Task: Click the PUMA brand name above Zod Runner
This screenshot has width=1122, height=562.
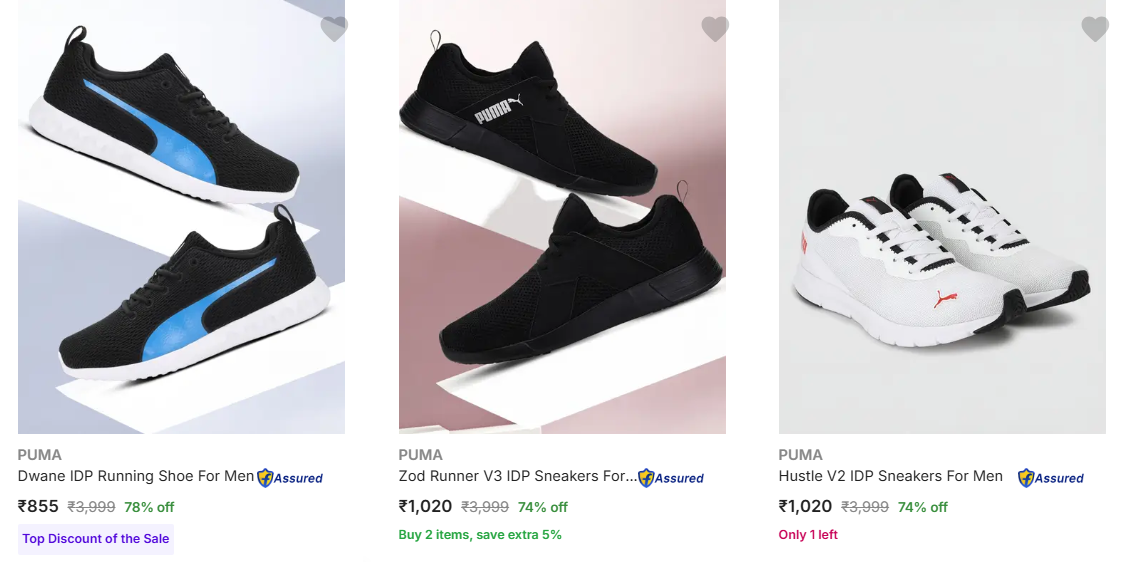Action: (x=420, y=455)
